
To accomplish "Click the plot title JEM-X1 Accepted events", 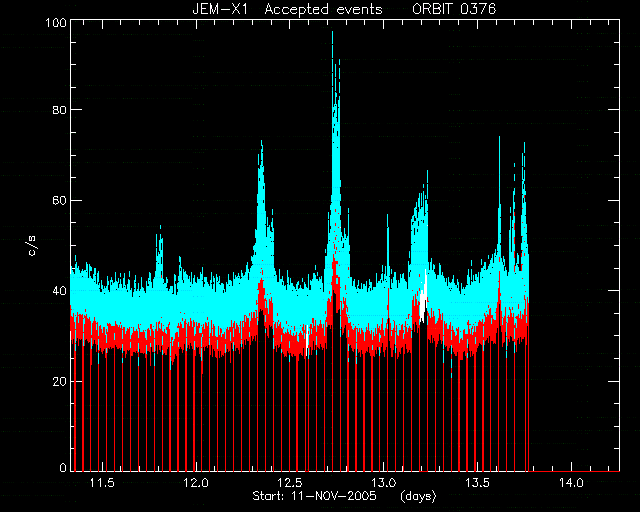I will point(287,9).
